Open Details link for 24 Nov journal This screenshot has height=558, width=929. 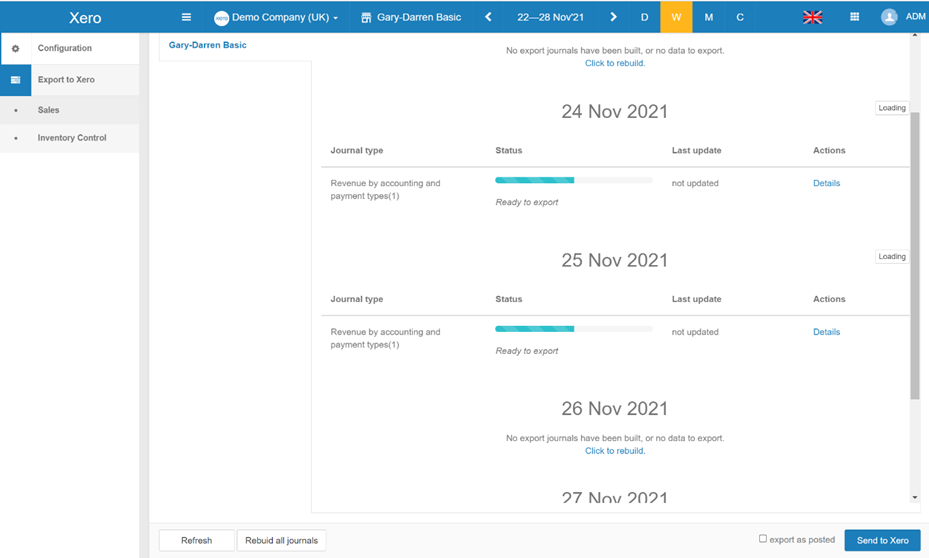[826, 183]
